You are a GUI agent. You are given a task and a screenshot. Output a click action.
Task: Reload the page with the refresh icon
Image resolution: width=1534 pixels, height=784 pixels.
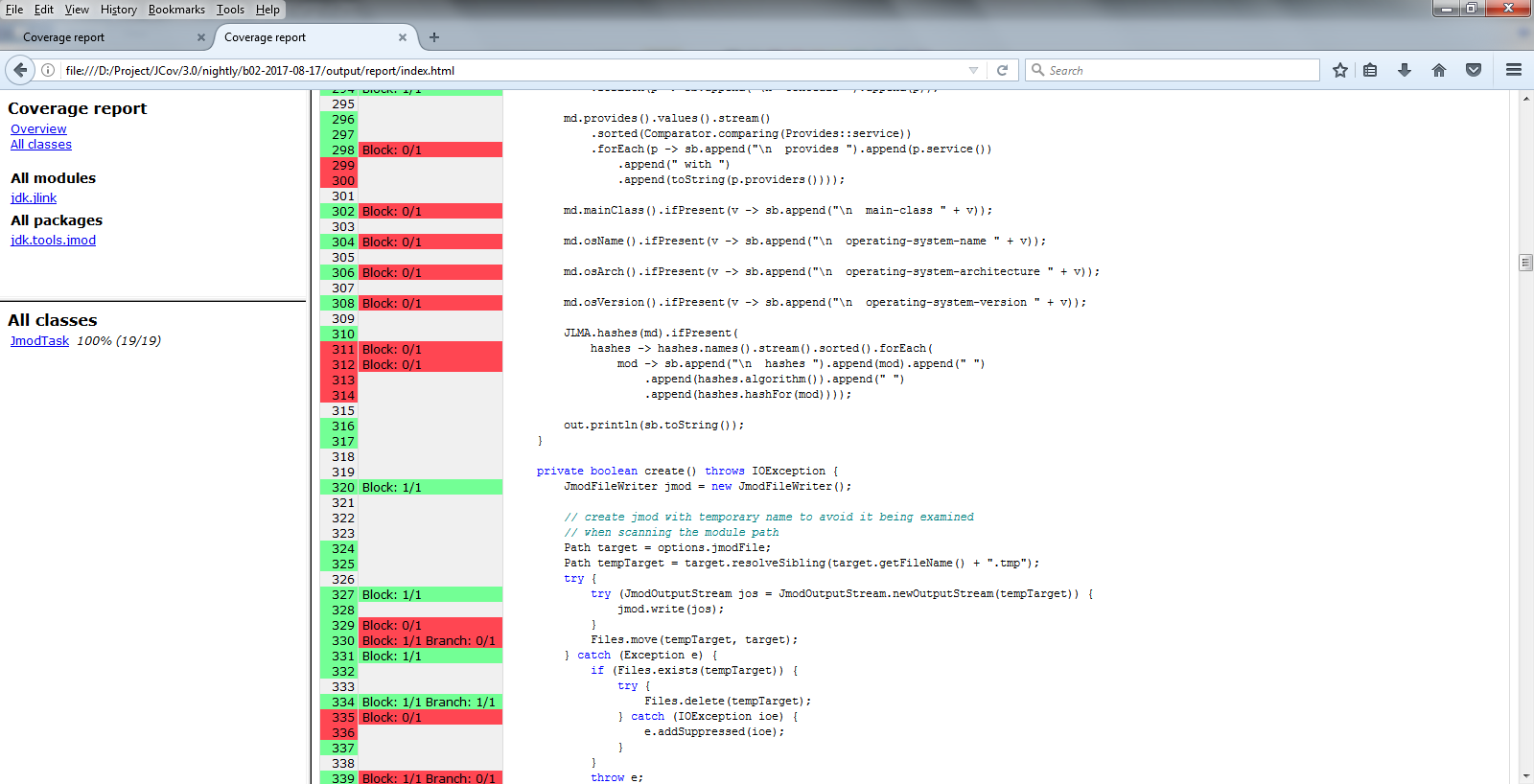1002,70
